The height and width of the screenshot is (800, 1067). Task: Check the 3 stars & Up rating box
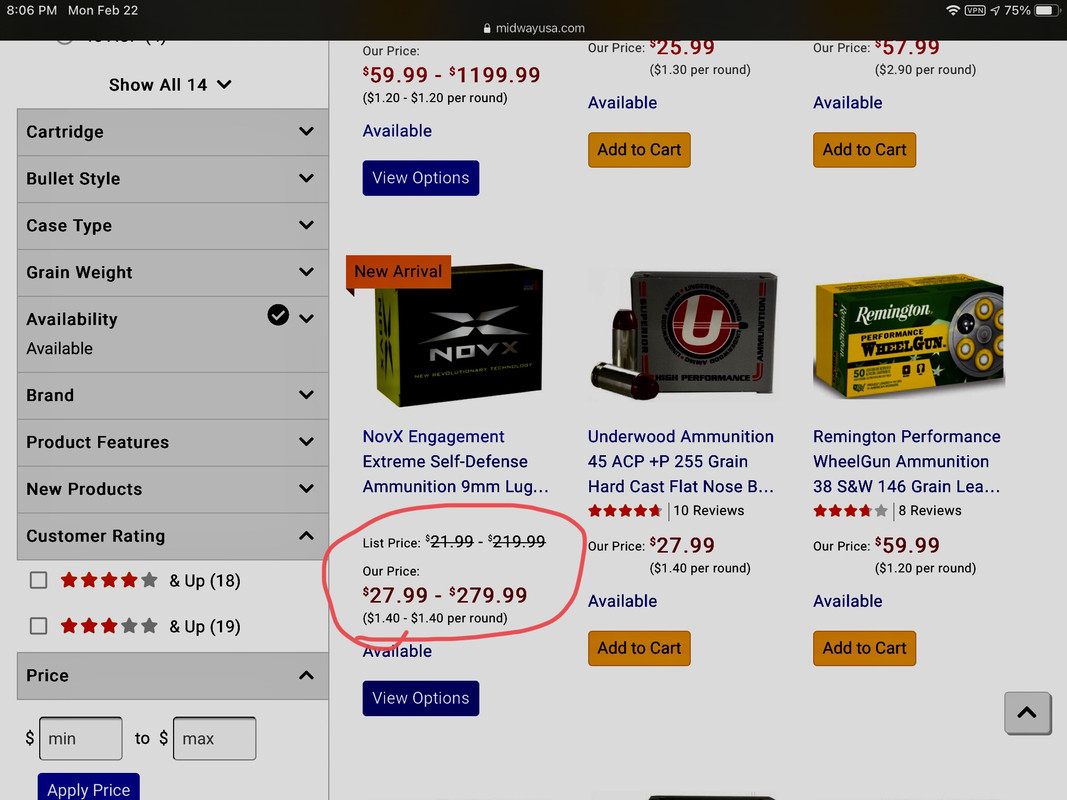pyautogui.click(x=39, y=626)
